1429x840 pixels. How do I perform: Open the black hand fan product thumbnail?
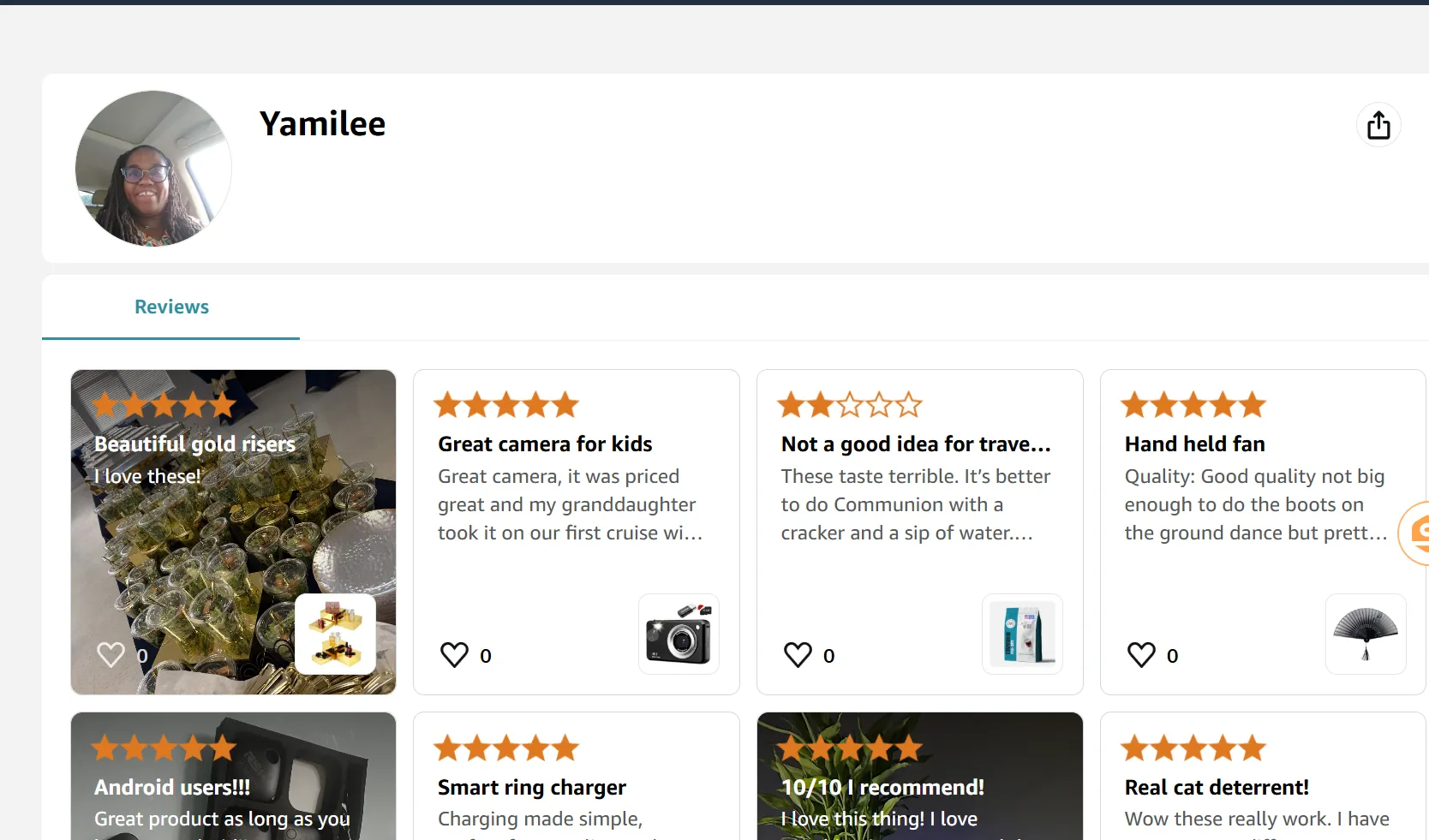[x=1366, y=634]
